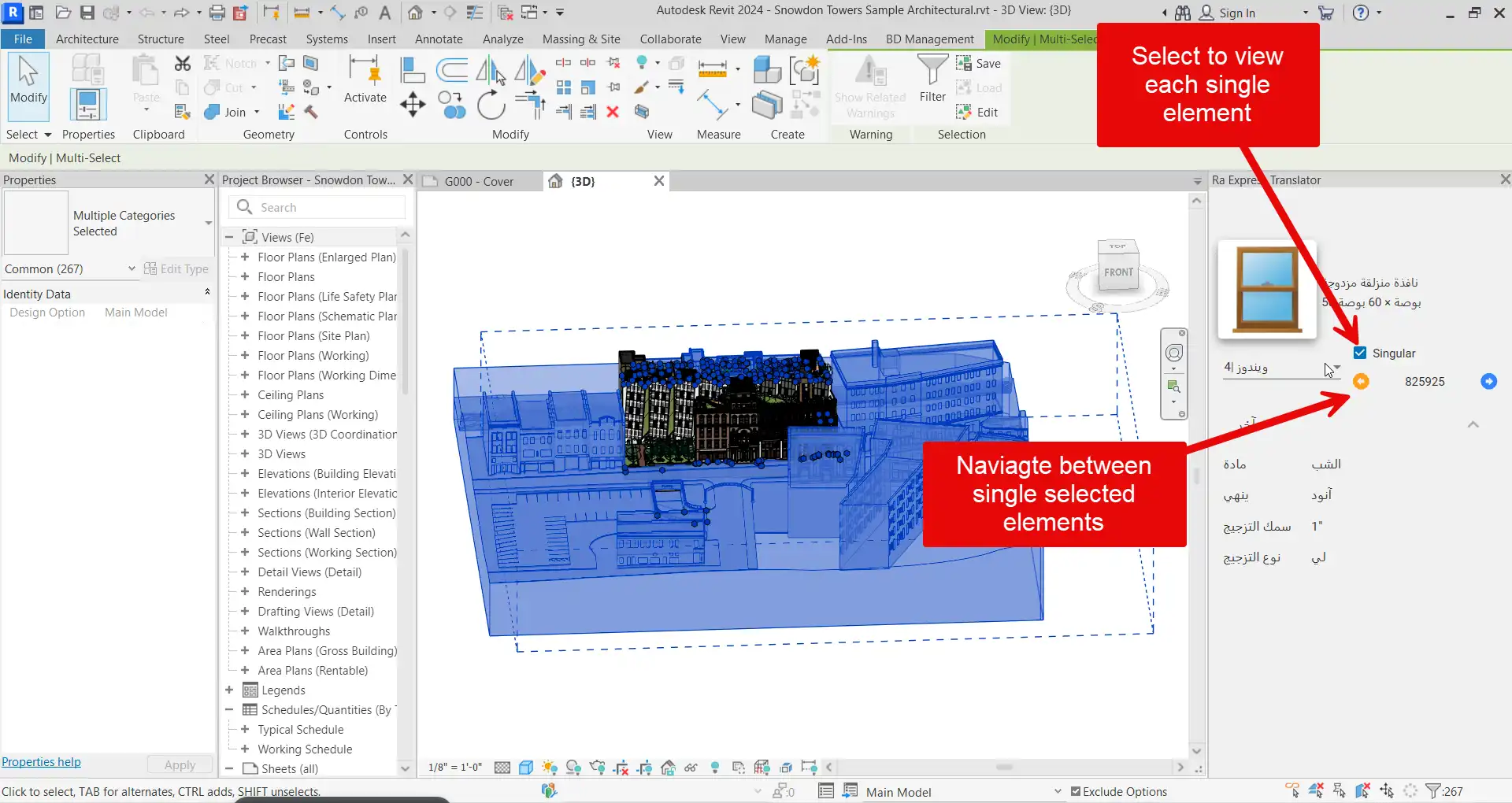Go to previous element with orange arrow
This screenshot has height=803, width=1512.
point(1361,382)
